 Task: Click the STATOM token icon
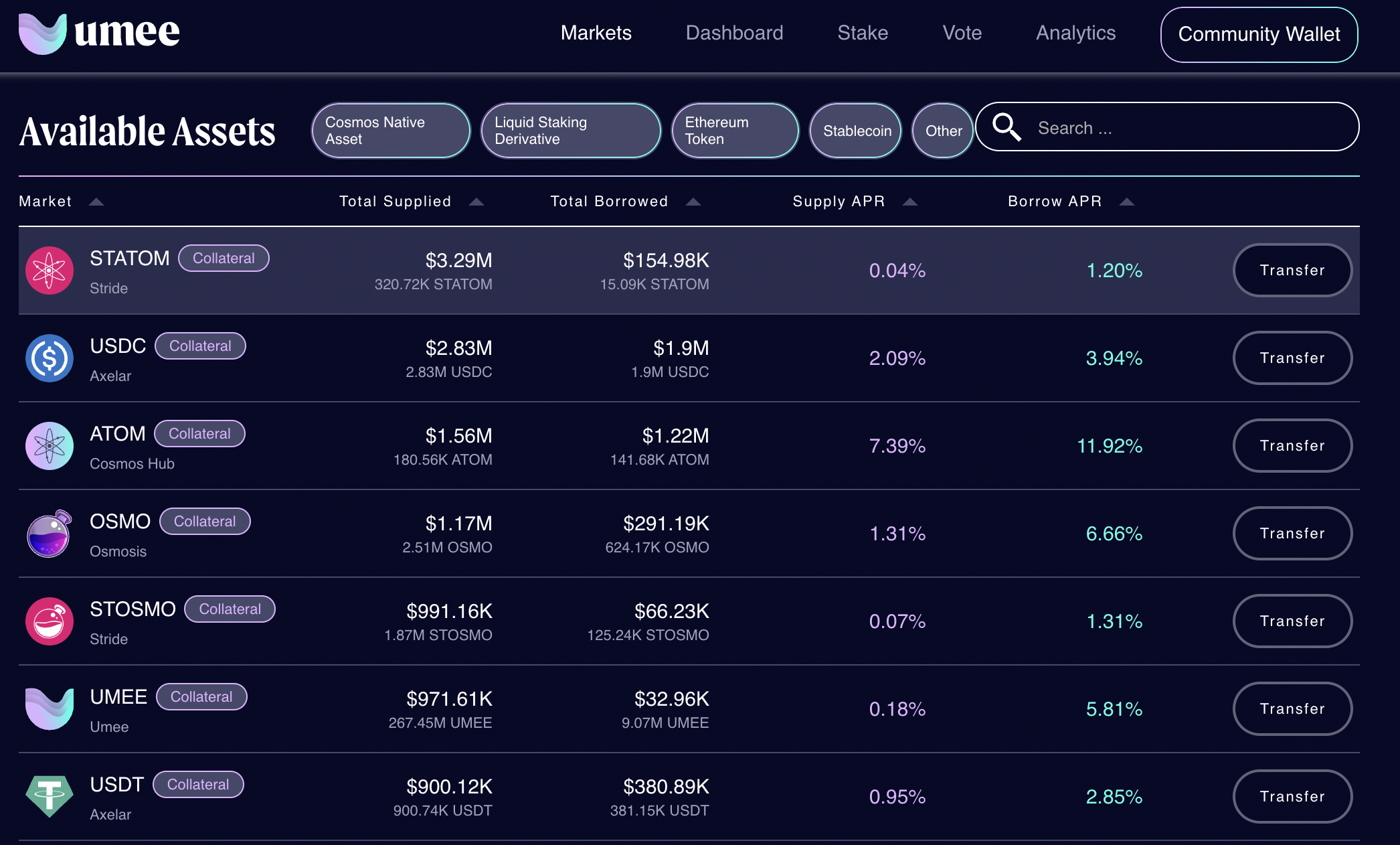[50, 271]
